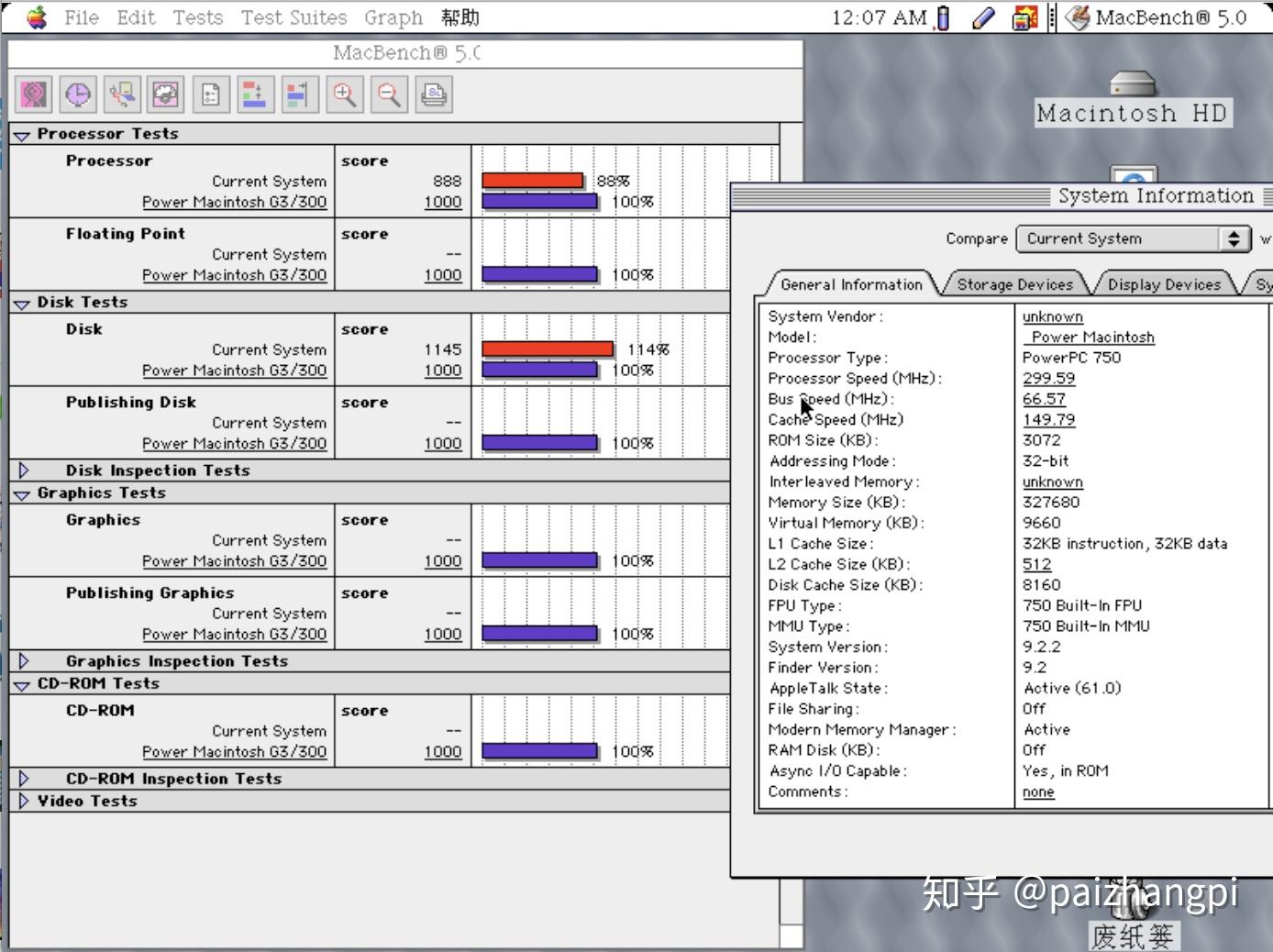The width and height of the screenshot is (1273, 952).
Task: Switch to the Storage Devices tab
Action: click(1014, 284)
